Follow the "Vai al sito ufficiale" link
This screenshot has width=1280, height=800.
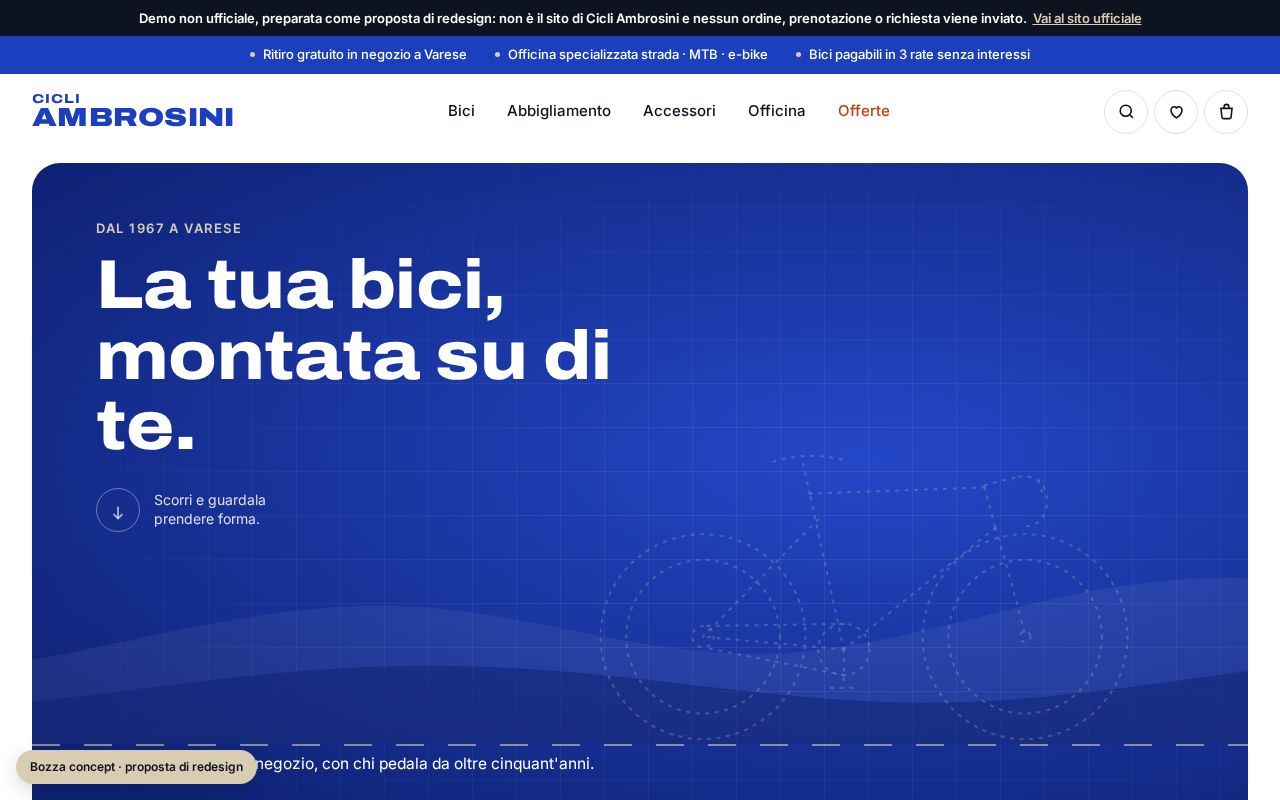1087,18
